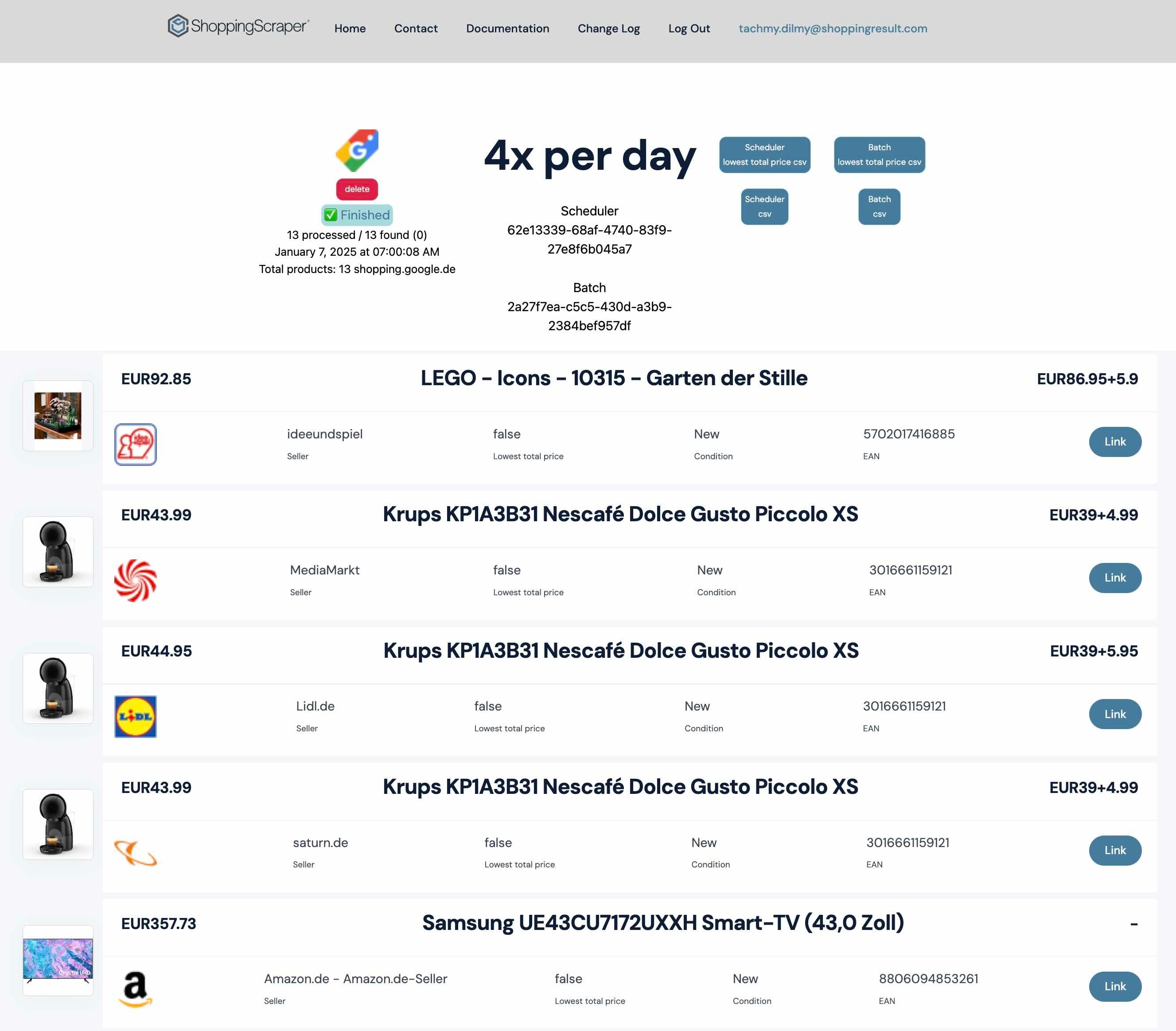Image resolution: width=1176 pixels, height=1031 pixels.
Task: Click the MediaMarkt red swirl logo
Action: pos(135,581)
